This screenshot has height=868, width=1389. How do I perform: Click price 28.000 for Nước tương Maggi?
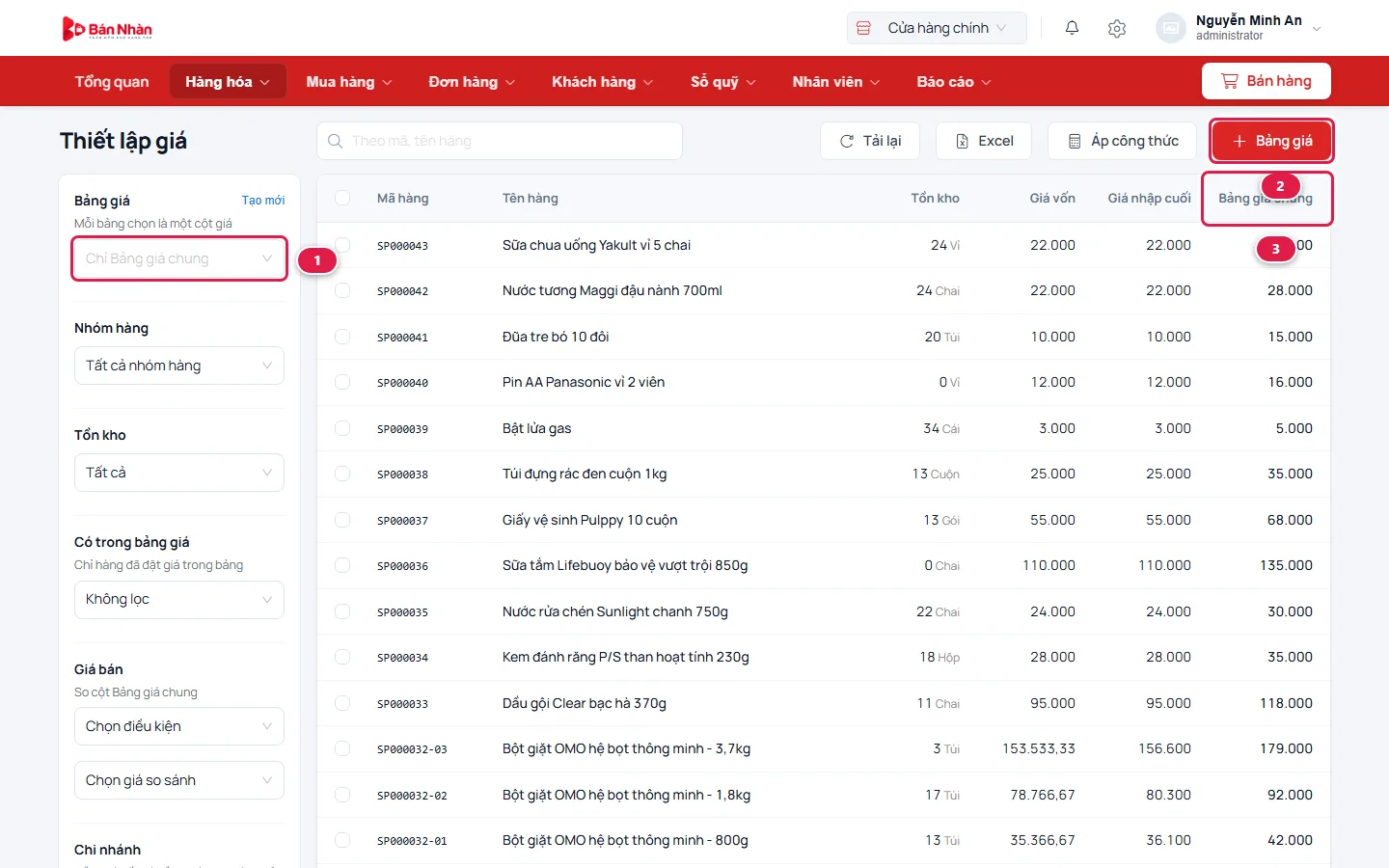1290,290
